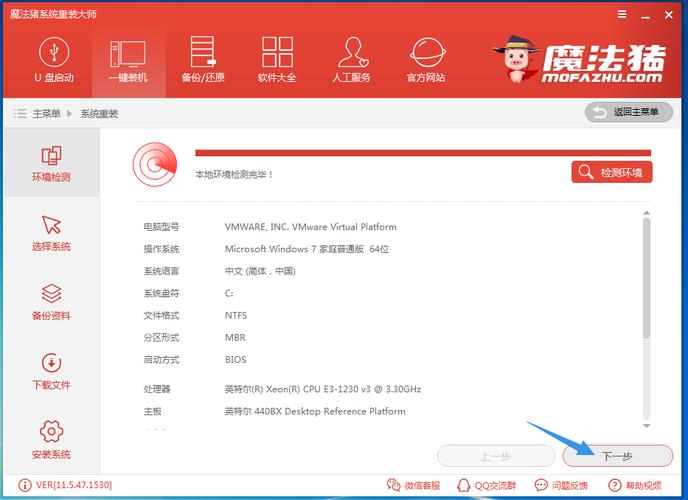Open 软件大全 software library
The height and width of the screenshot is (500, 688).
pos(277,60)
